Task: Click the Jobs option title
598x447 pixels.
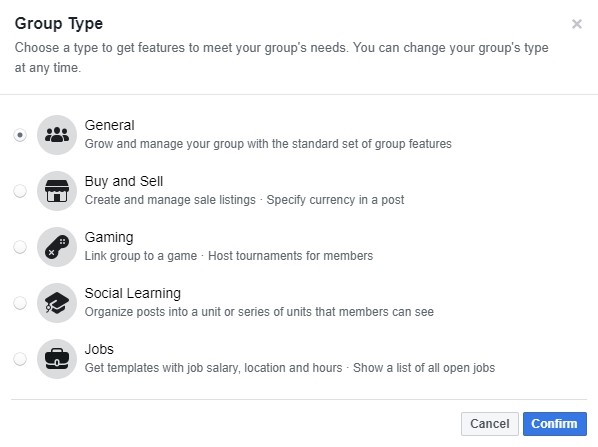Action: tap(99, 349)
